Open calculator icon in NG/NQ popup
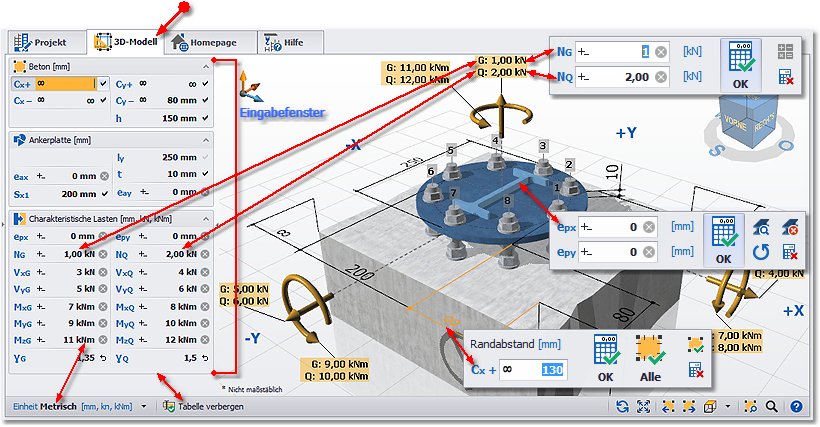Image resolution: width=820 pixels, height=427 pixels. coord(785,51)
